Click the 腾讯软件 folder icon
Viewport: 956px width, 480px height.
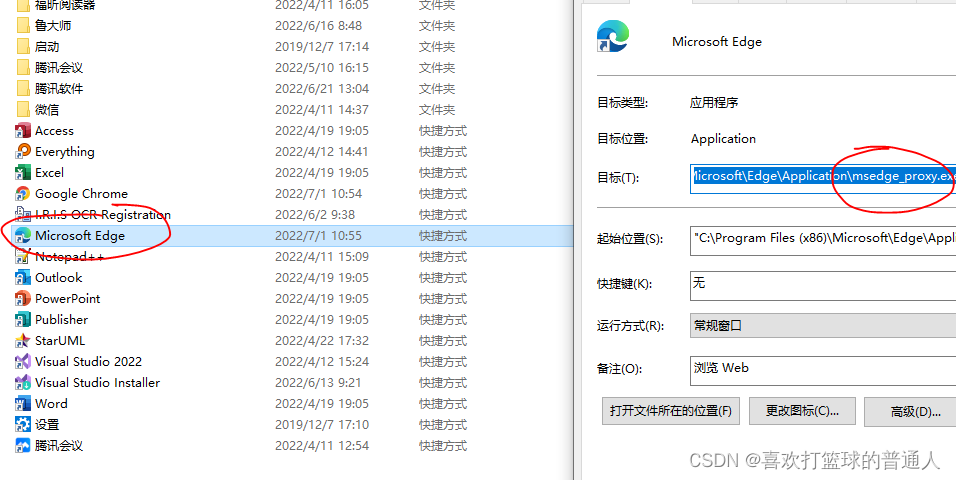click(23, 88)
